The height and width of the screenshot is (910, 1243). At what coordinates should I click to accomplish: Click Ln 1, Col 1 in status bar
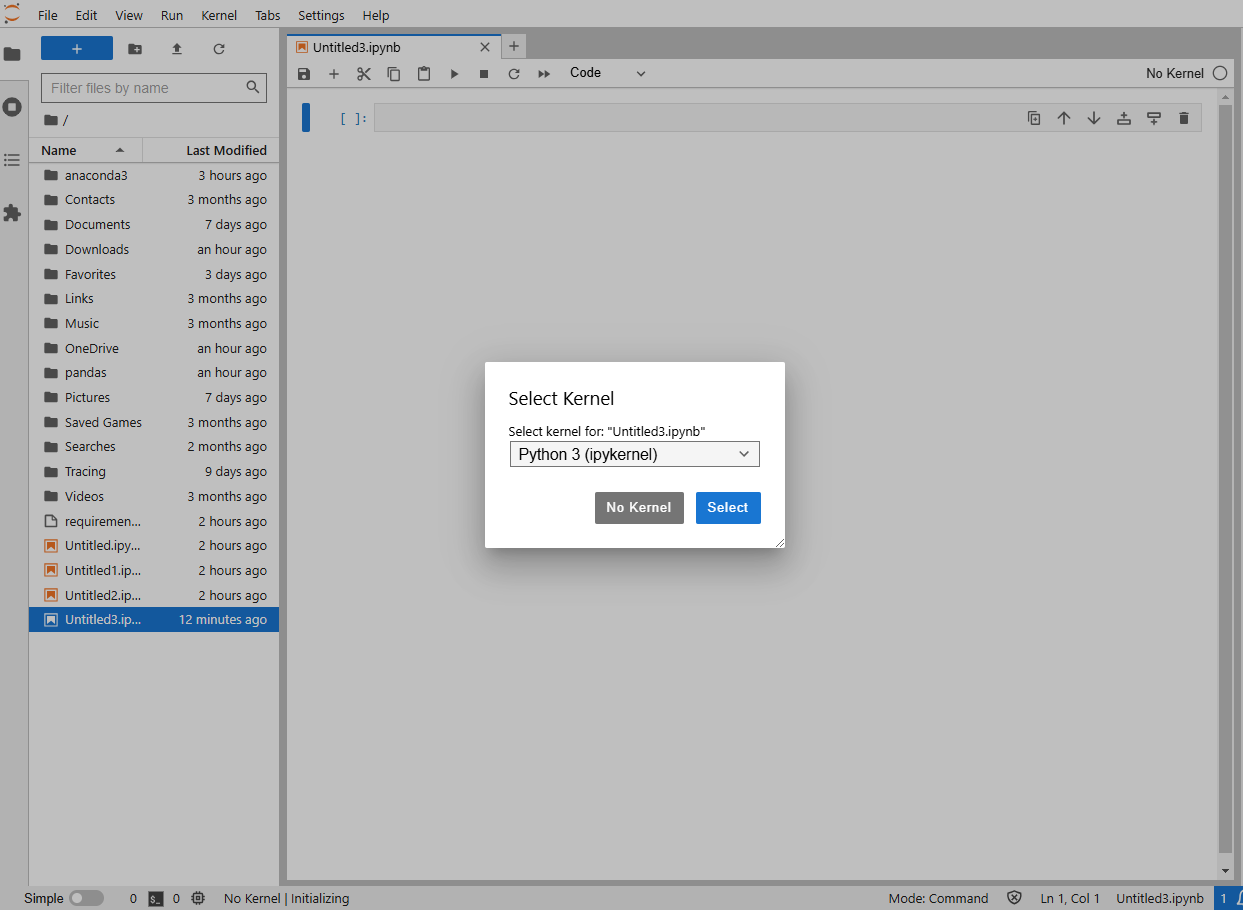click(1070, 898)
